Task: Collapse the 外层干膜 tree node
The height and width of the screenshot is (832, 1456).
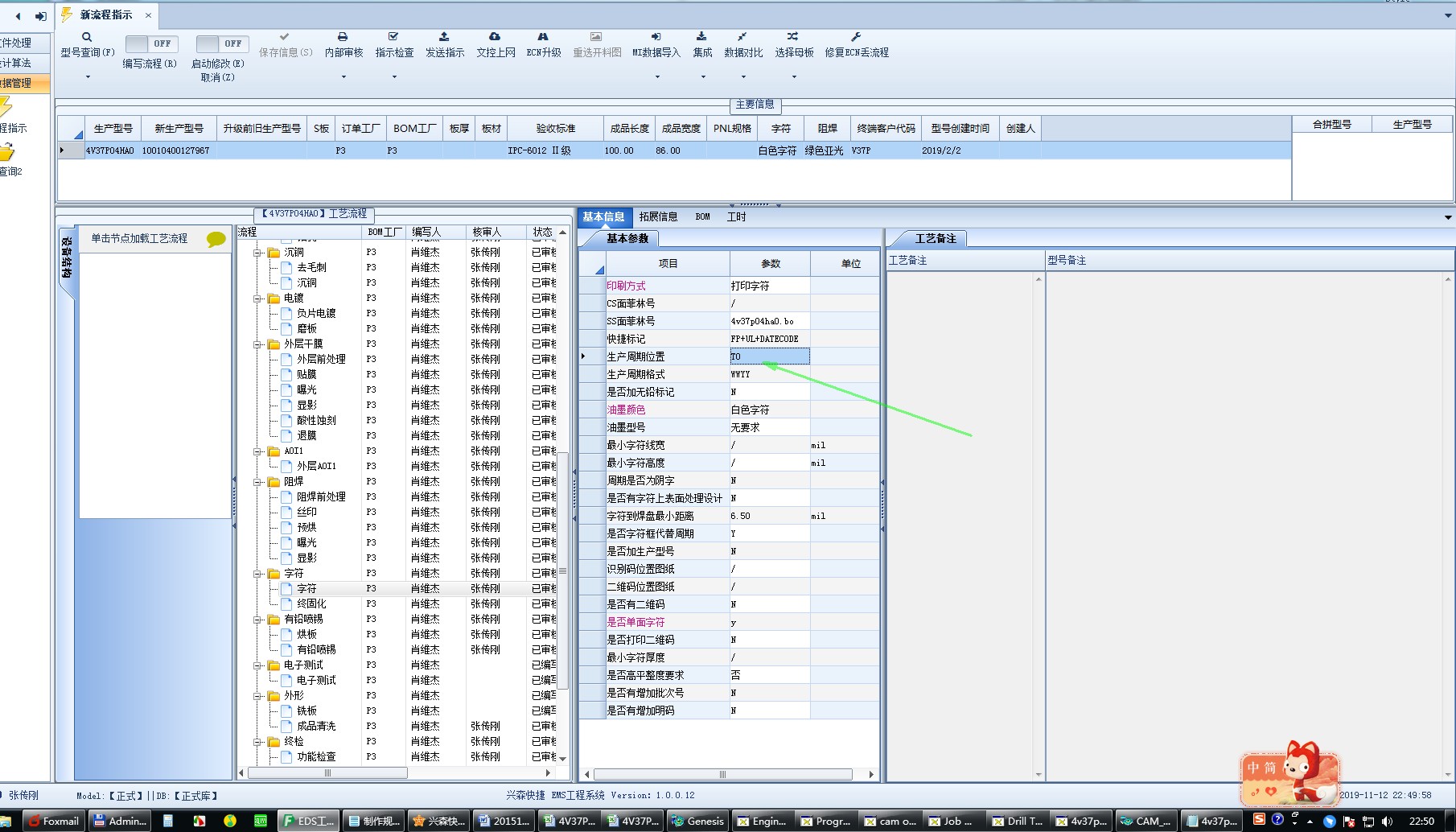Action: (257, 344)
